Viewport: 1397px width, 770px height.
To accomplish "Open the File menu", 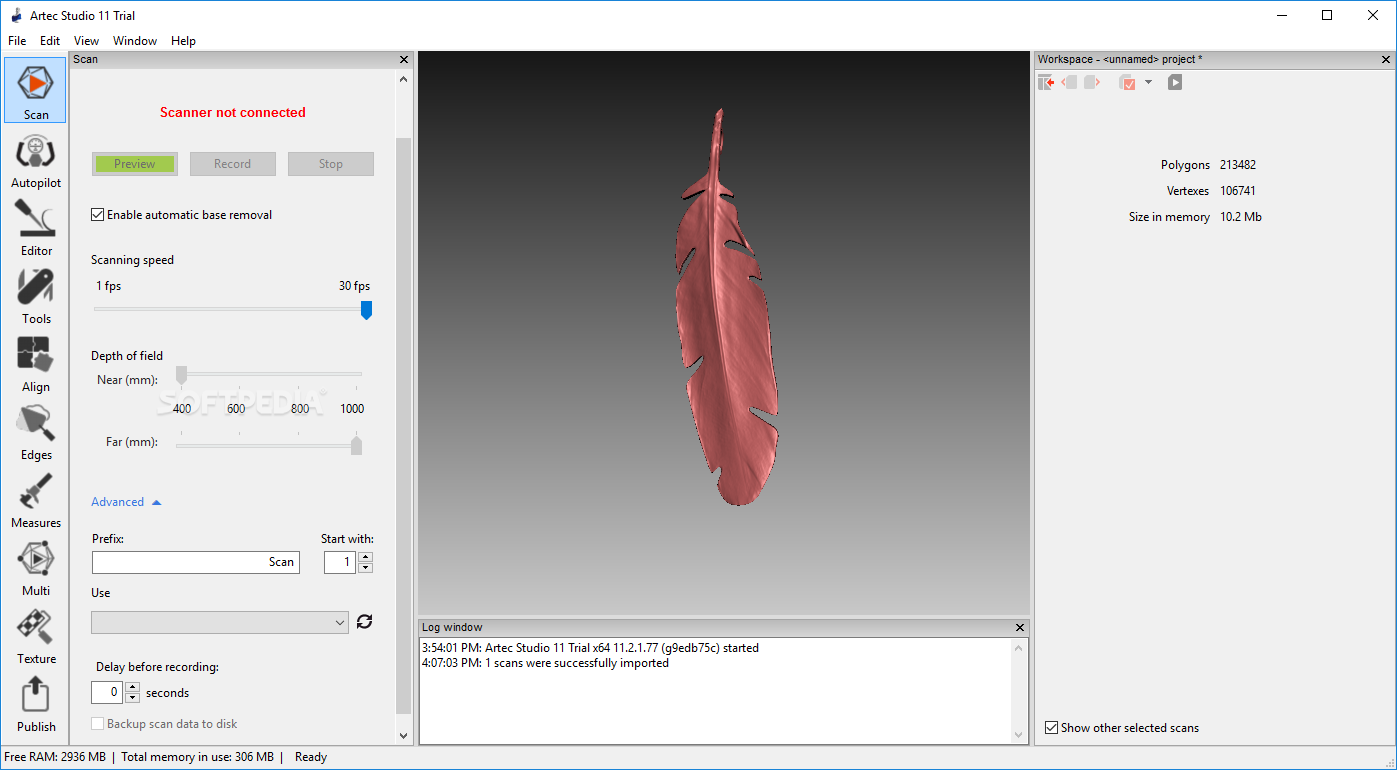I will coord(17,41).
